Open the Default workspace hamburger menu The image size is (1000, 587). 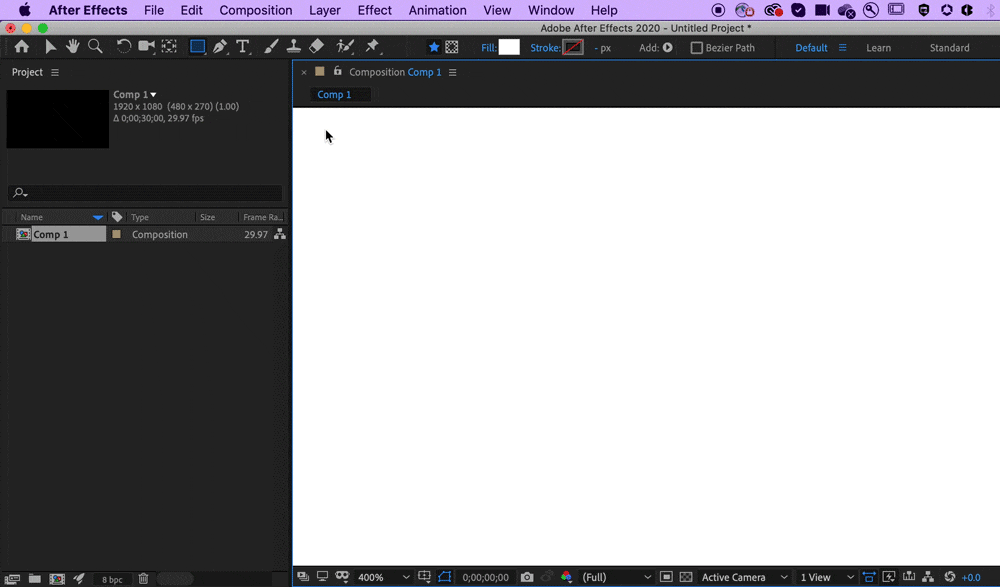click(x=842, y=48)
